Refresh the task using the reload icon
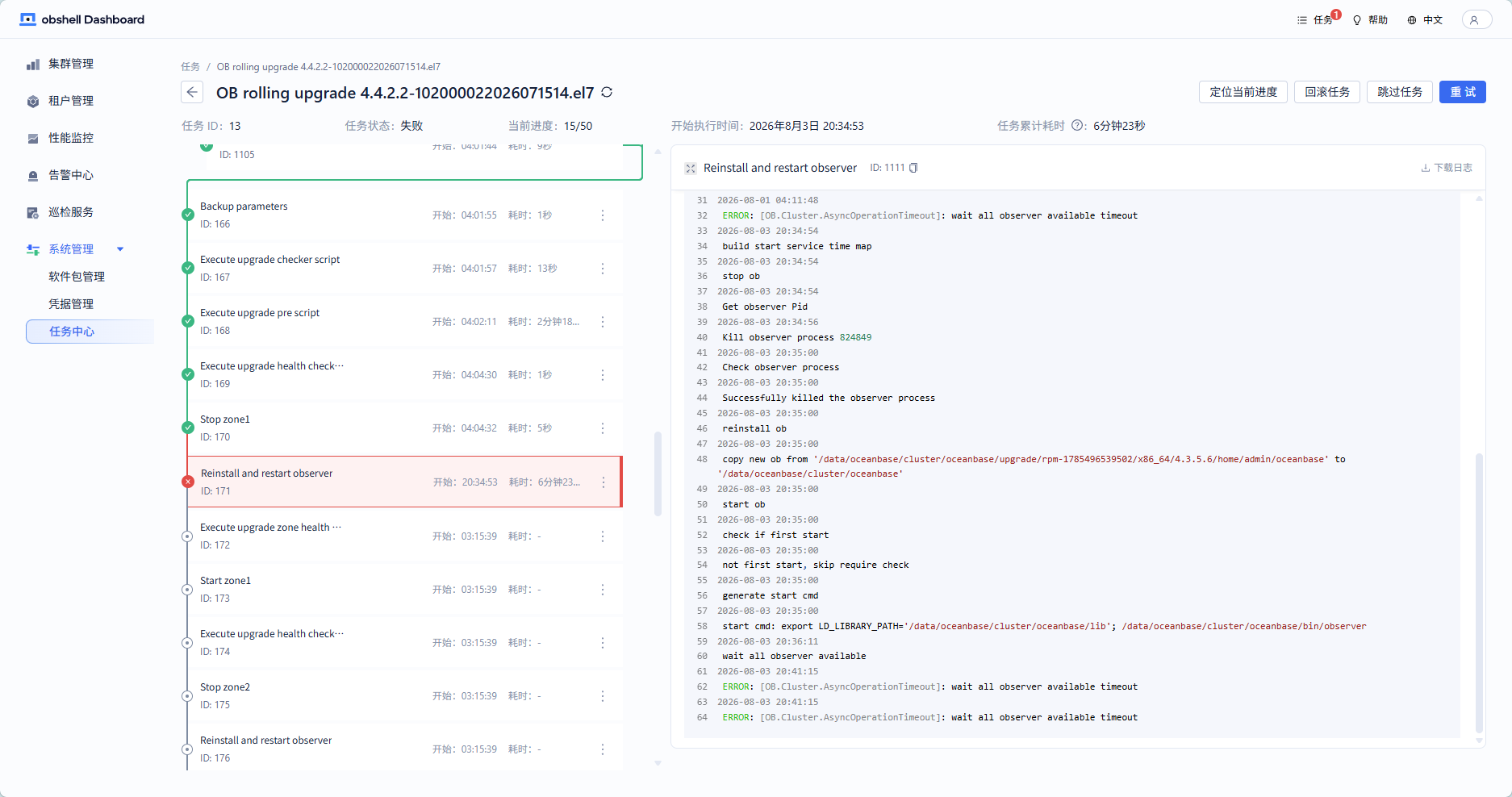 pyautogui.click(x=607, y=93)
